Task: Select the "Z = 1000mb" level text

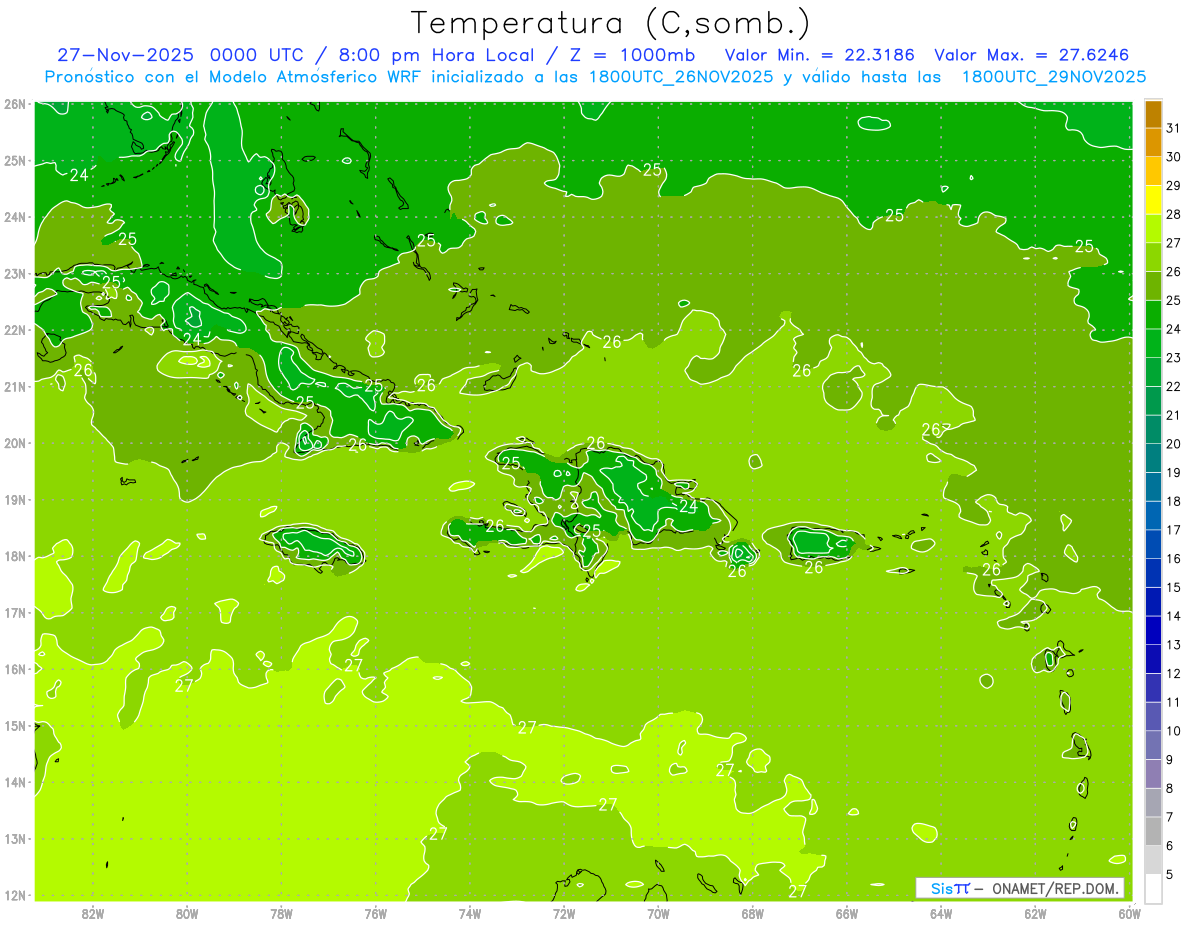Action: 633,55
